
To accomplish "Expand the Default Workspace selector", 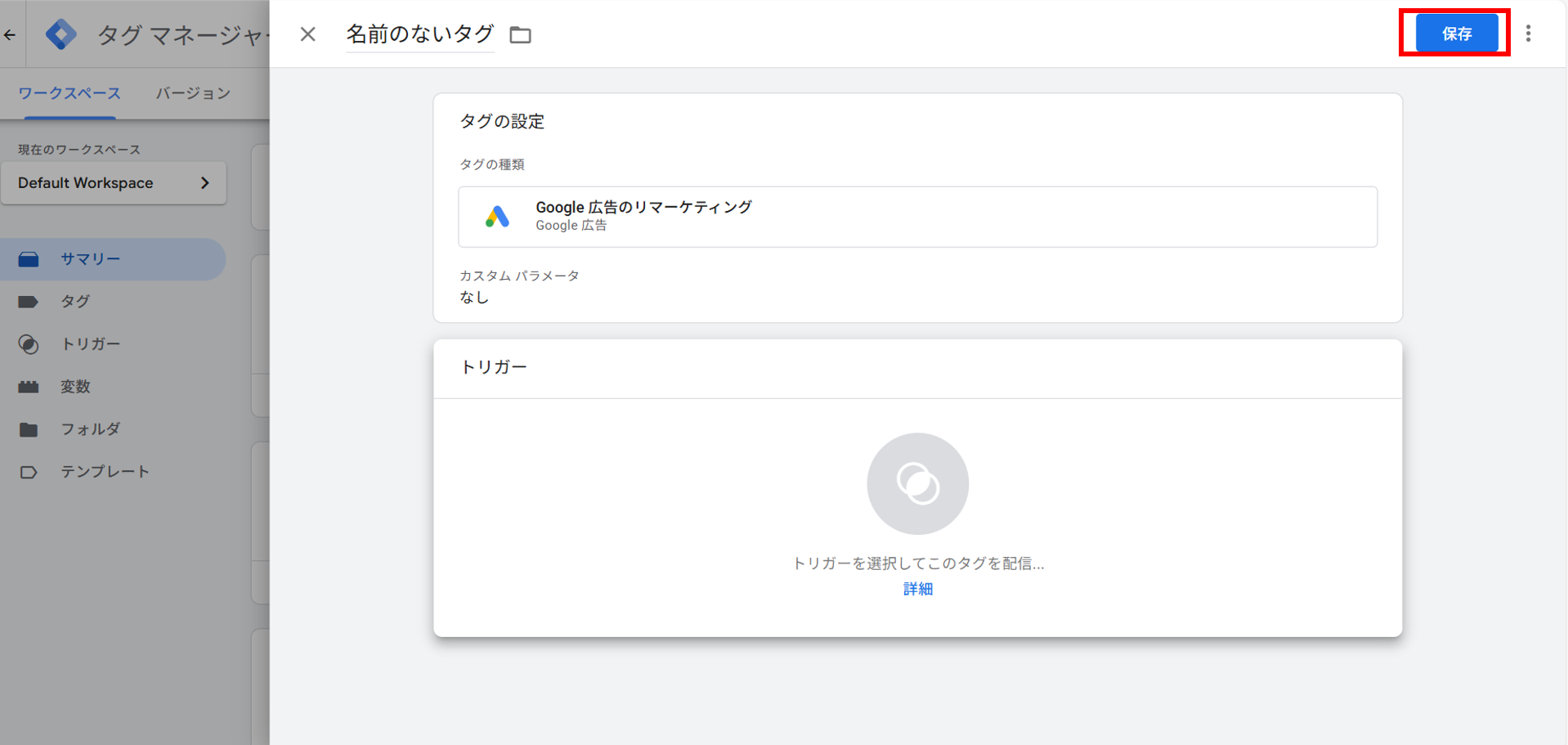I will (x=114, y=183).
